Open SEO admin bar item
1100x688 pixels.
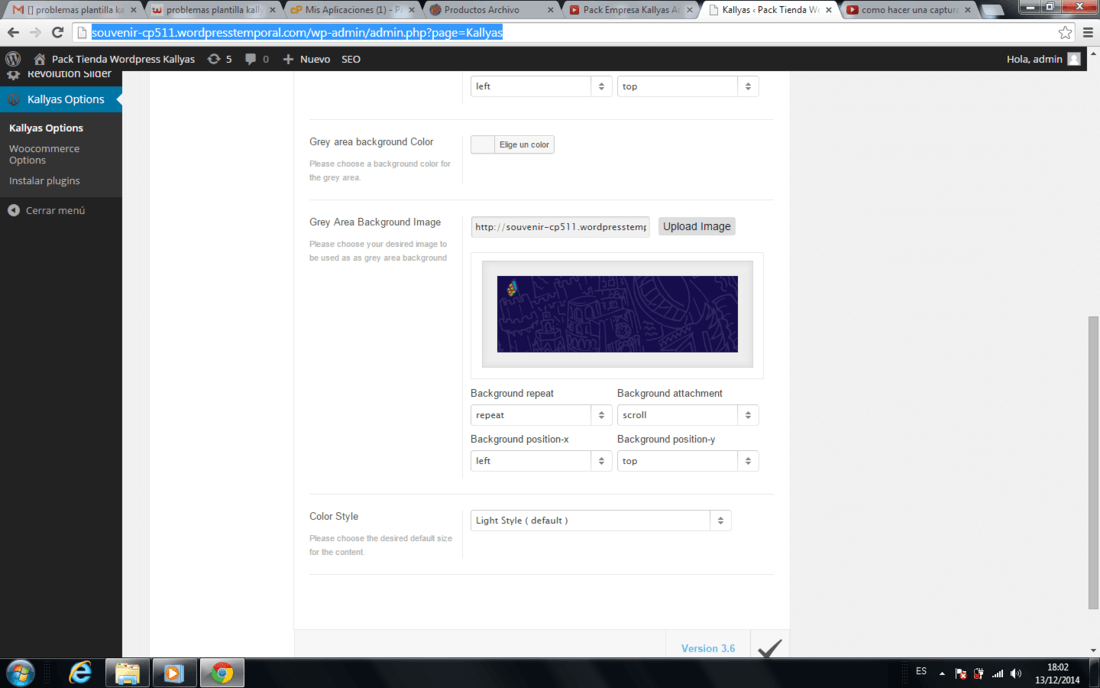(x=351, y=59)
